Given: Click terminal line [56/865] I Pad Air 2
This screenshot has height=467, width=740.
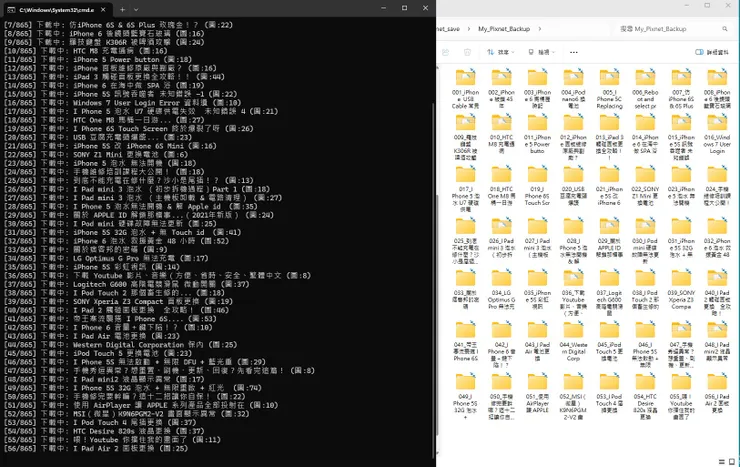Looking at the screenshot, I should tap(96, 448).
